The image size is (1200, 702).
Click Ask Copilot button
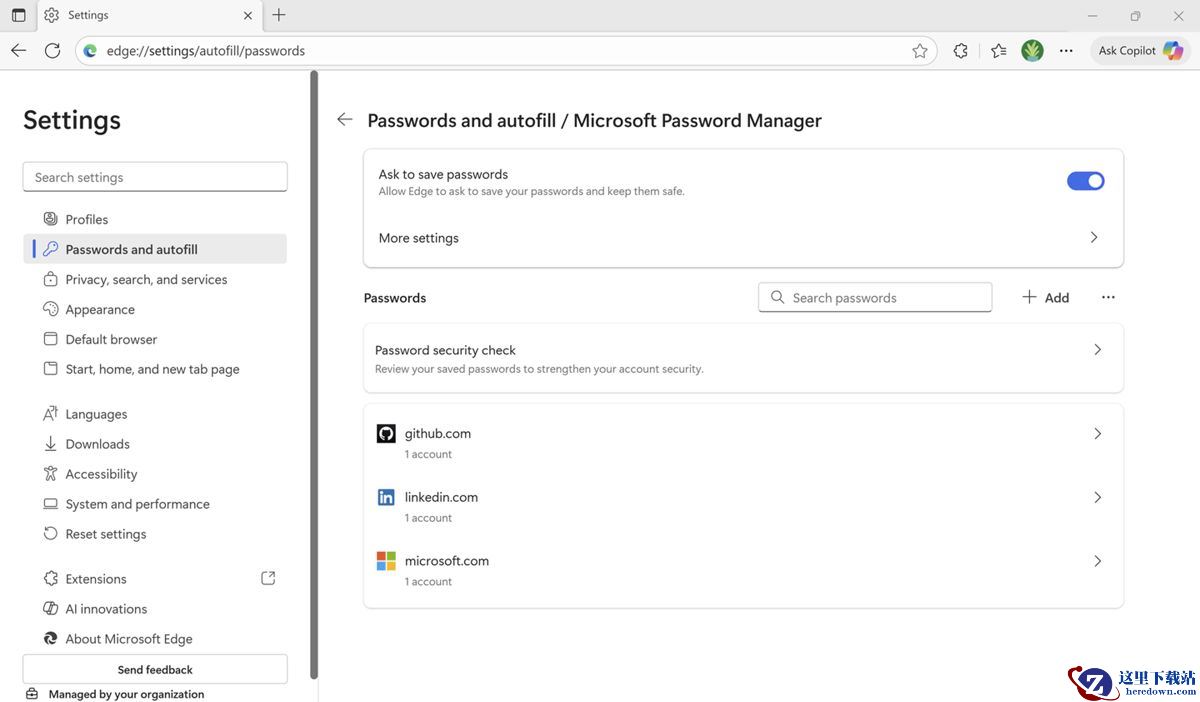click(1139, 51)
